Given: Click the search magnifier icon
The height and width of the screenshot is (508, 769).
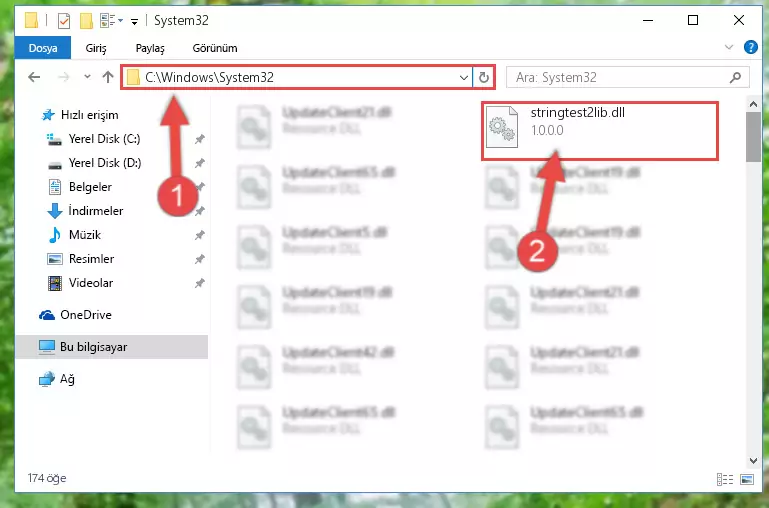Looking at the screenshot, I should point(735,77).
